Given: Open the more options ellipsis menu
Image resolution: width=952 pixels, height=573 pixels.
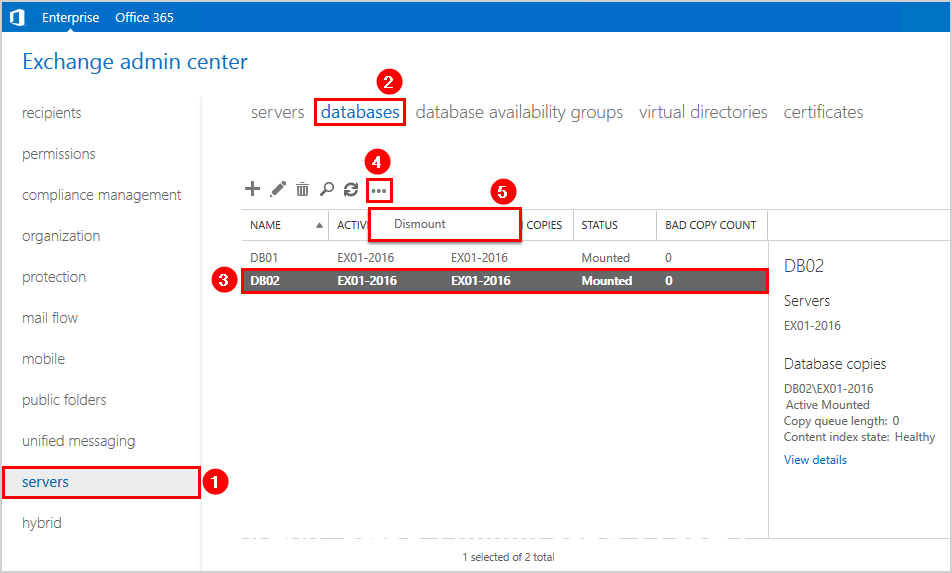Looking at the screenshot, I should coord(379,191).
